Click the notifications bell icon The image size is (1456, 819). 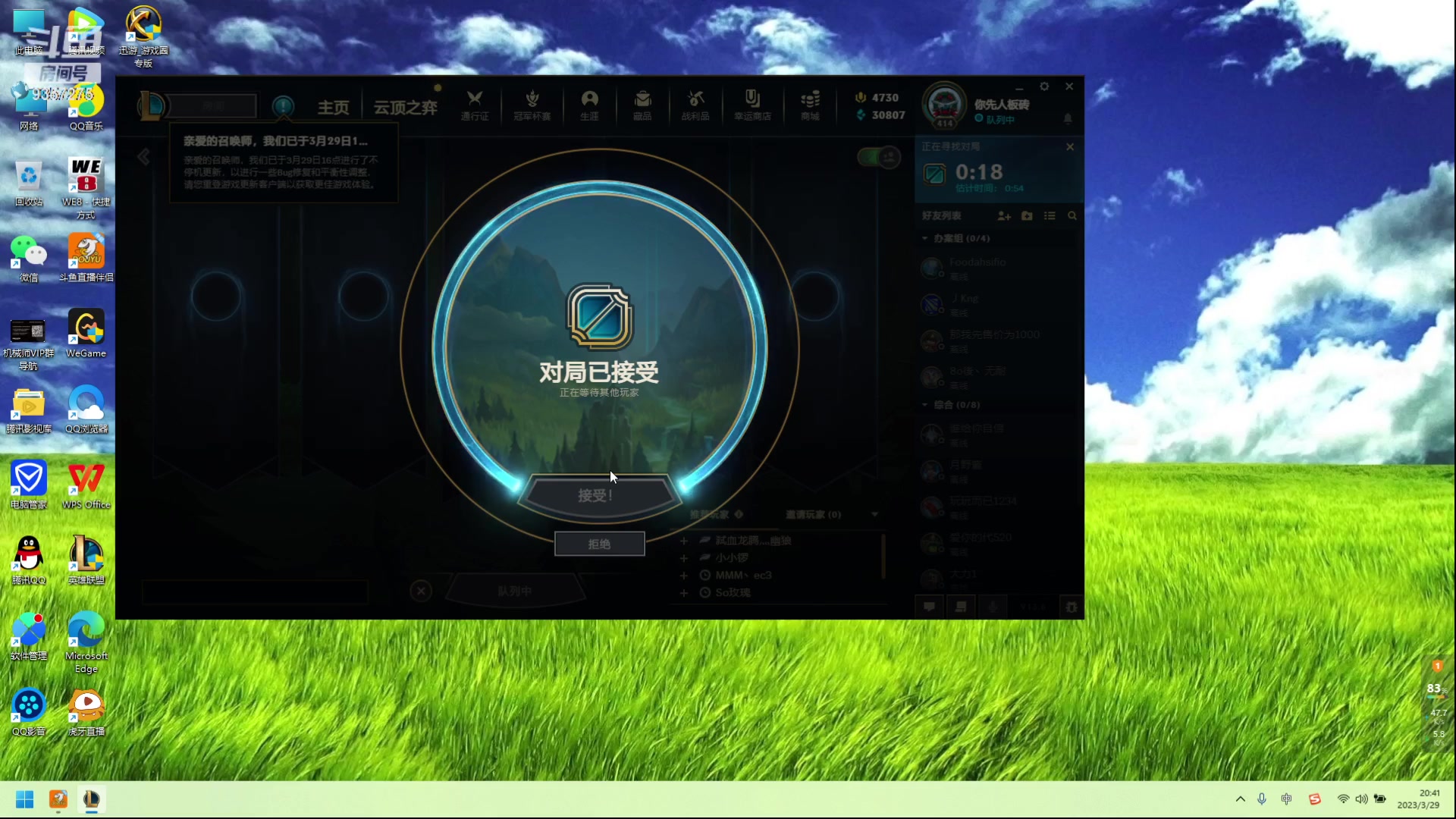[x=1068, y=118]
